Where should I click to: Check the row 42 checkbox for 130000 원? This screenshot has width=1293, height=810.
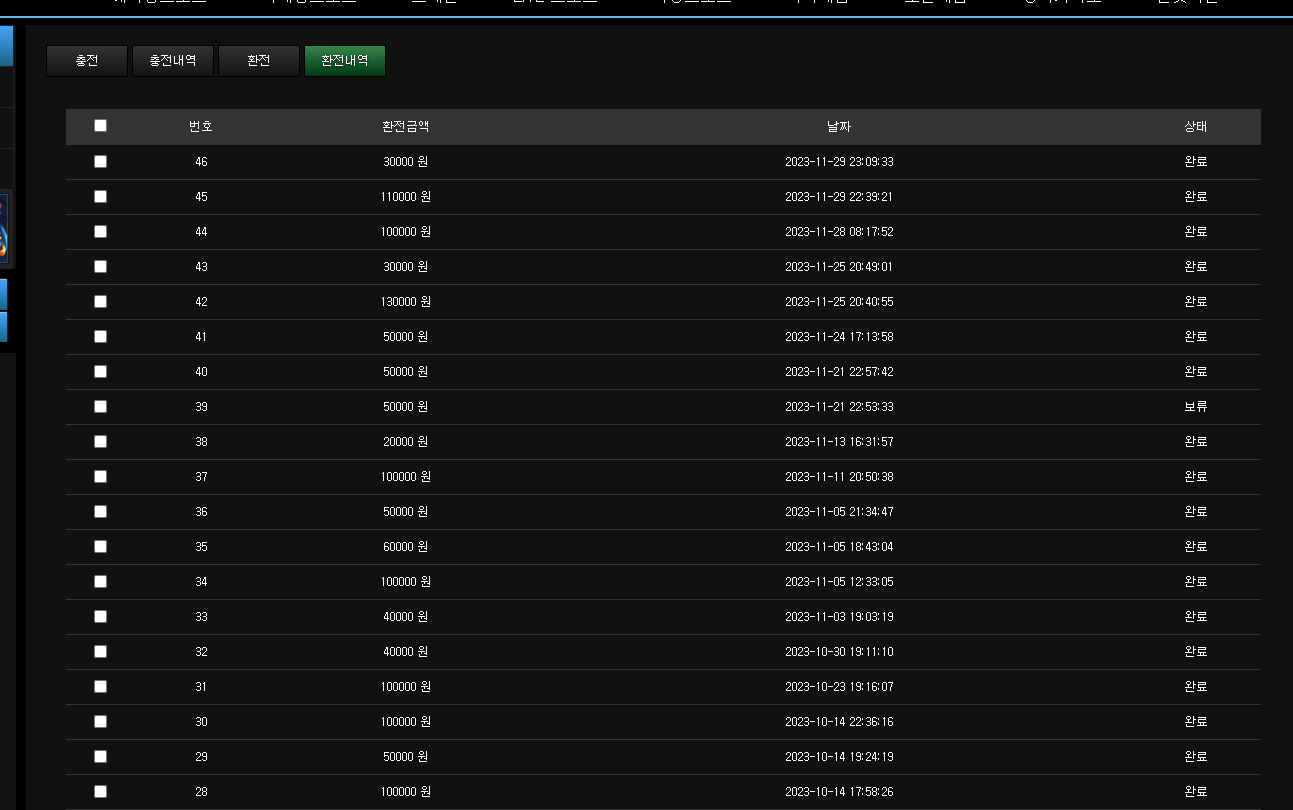coord(100,302)
